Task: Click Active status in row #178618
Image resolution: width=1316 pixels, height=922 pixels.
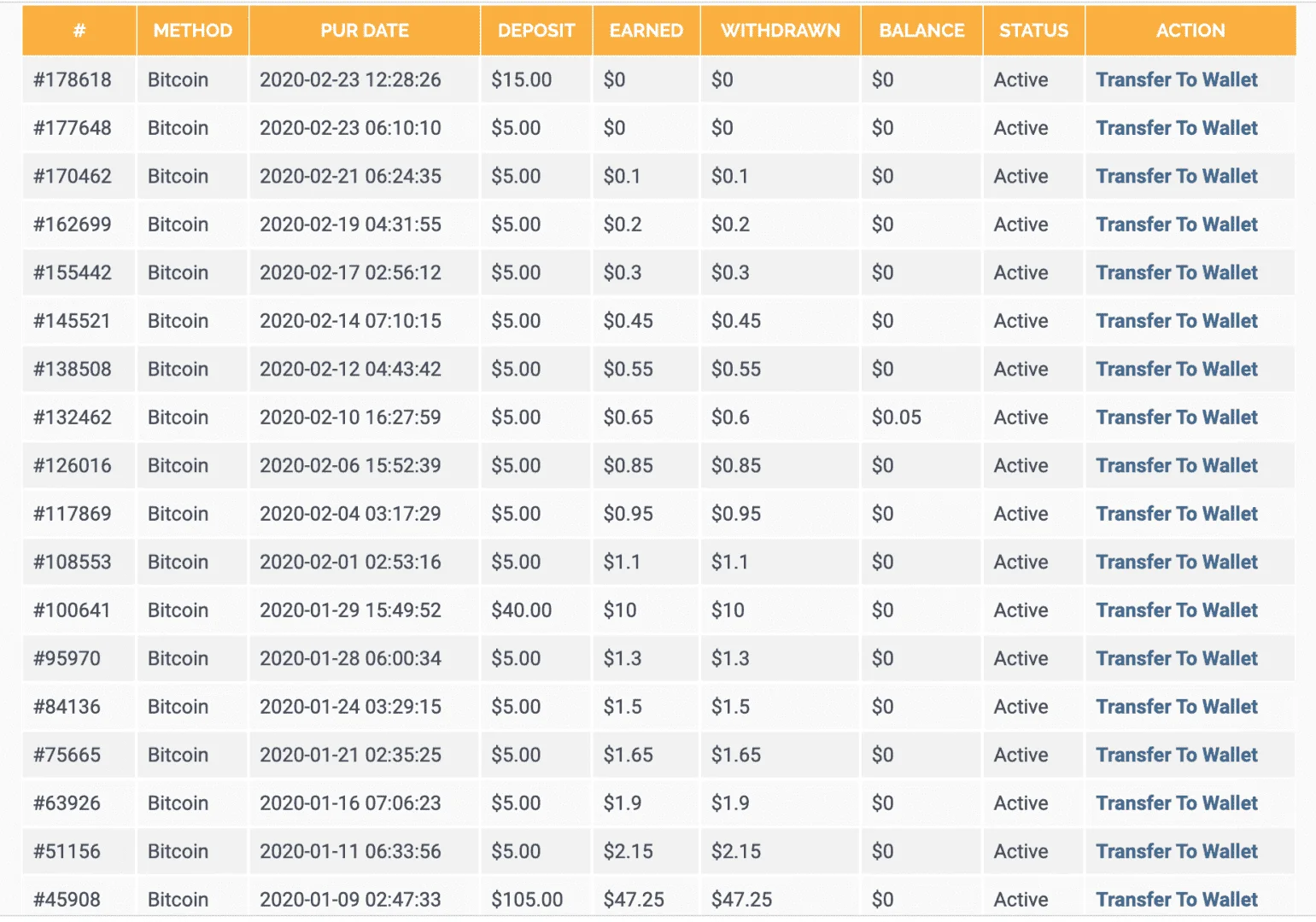Action: pyautogui.click(x=1021, y=79)
